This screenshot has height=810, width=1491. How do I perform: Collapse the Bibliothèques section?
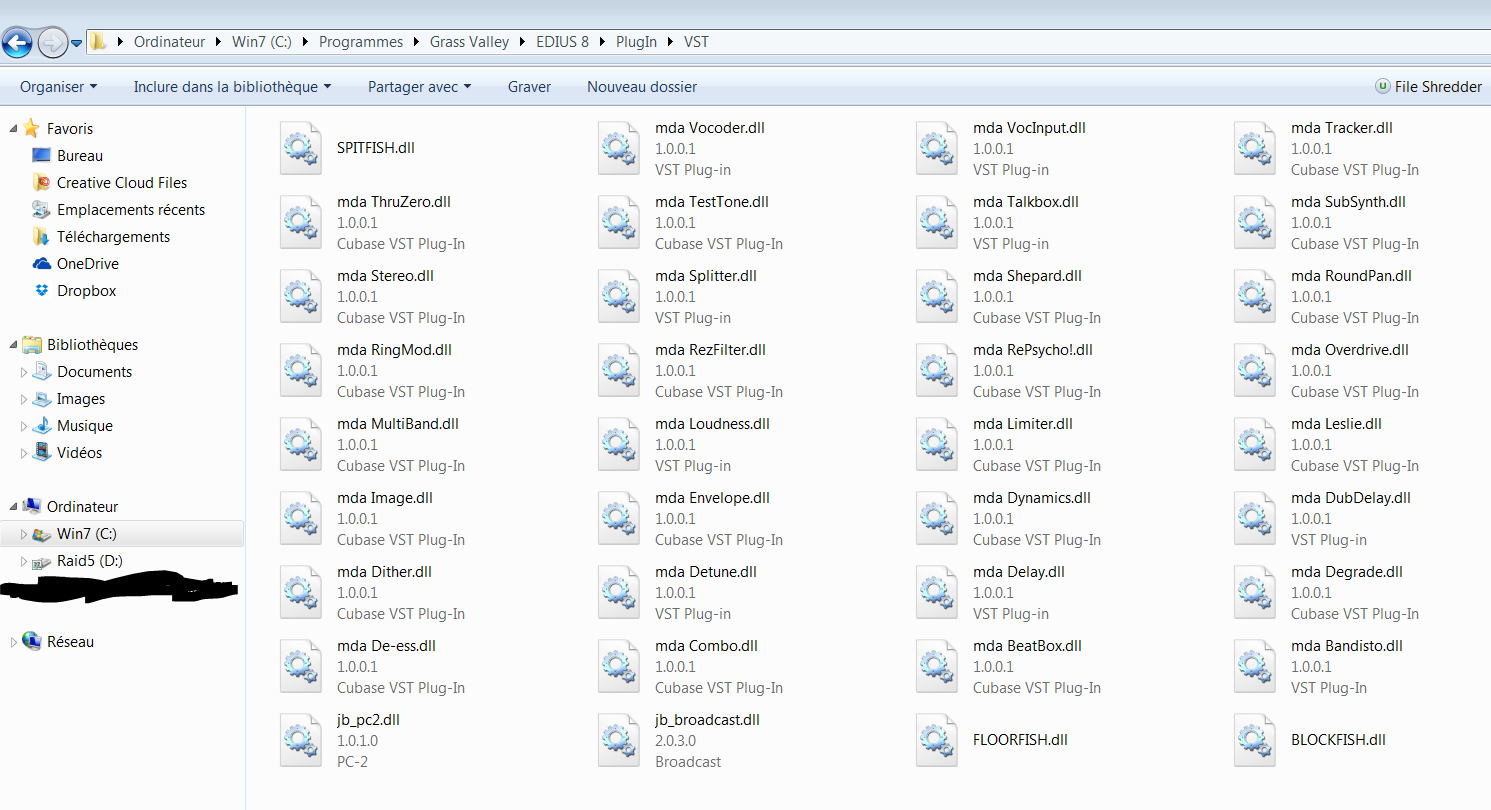click(13, 345)
